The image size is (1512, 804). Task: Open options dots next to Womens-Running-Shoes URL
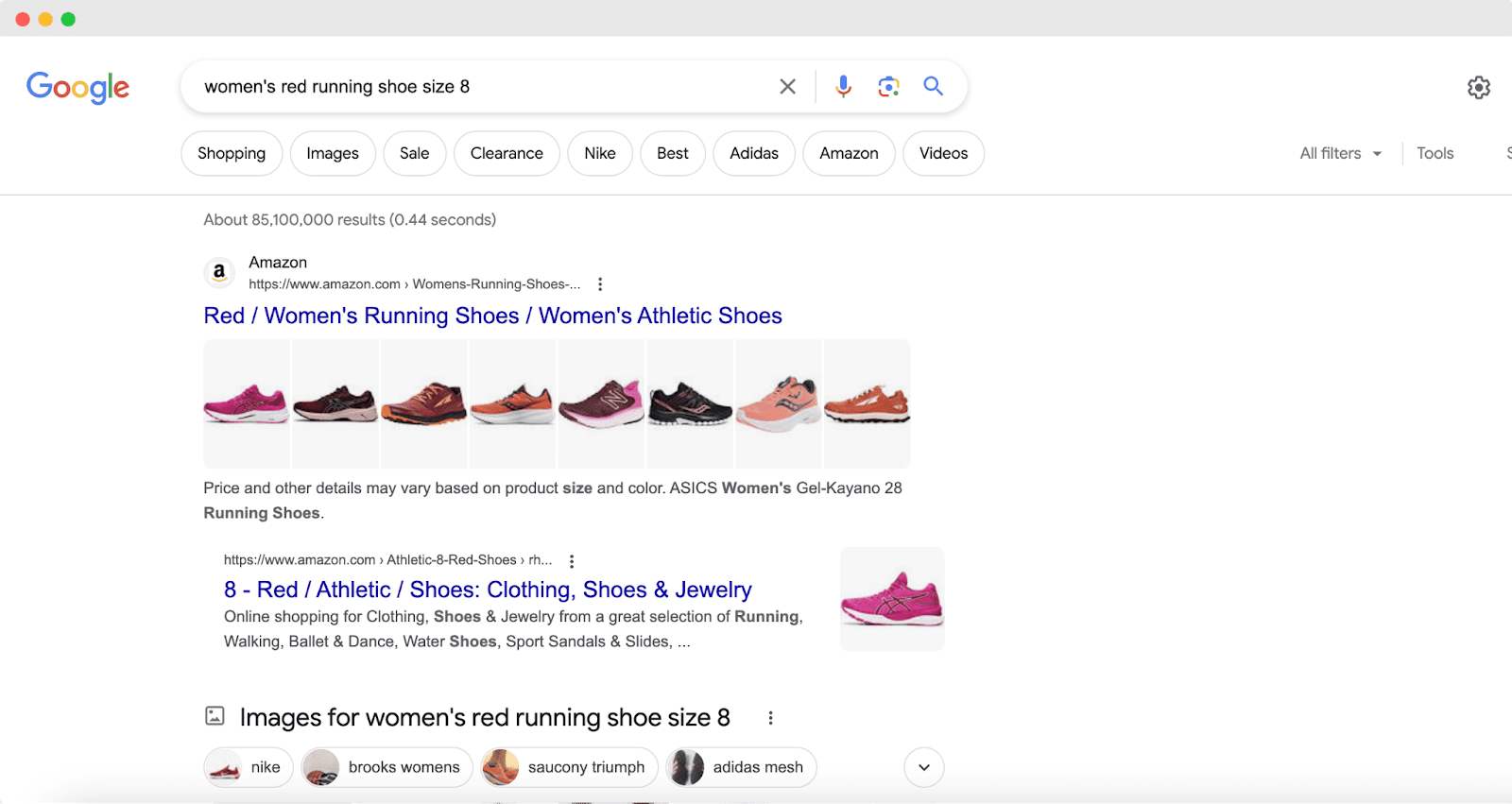click(x=600, y=284)
